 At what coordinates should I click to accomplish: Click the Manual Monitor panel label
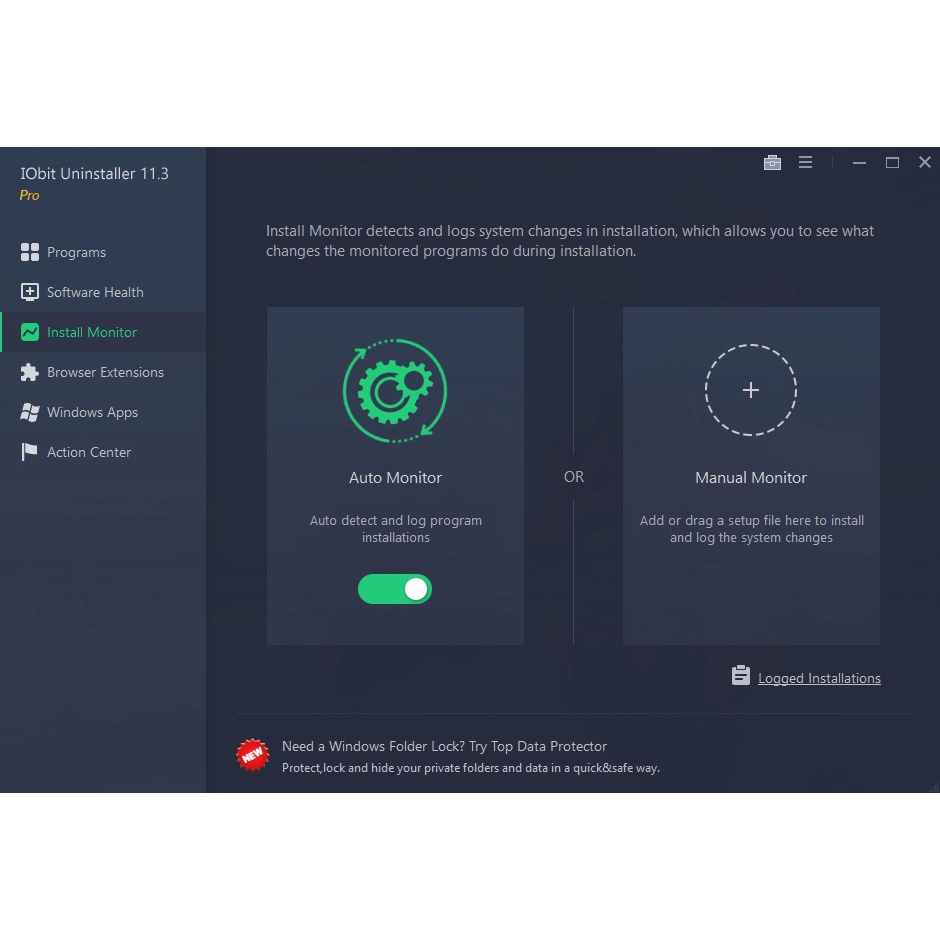(x=751, y=478)
